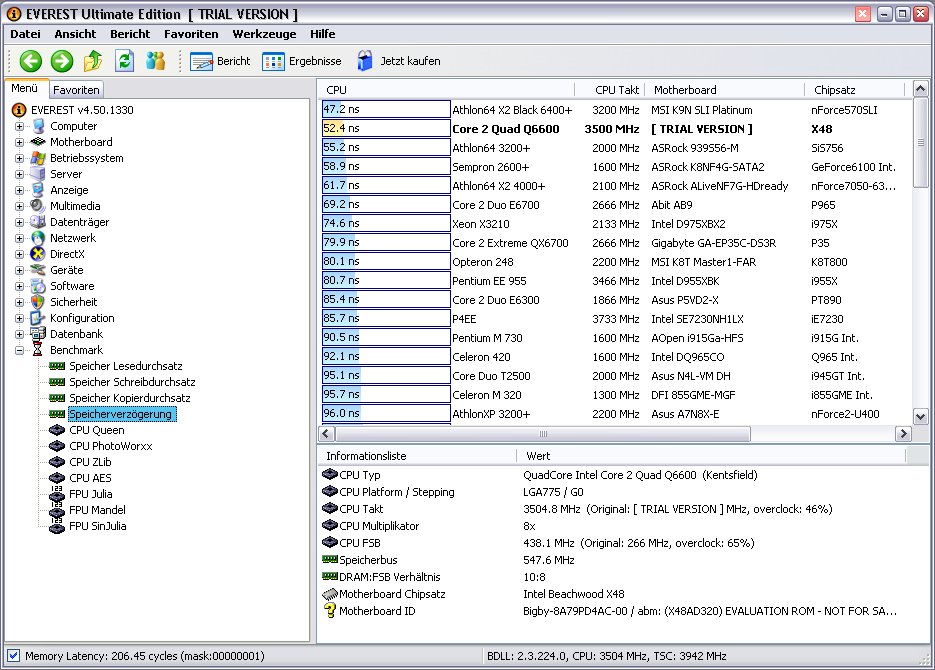Click the CPU Queen chip icon

[x=57, y=430]
